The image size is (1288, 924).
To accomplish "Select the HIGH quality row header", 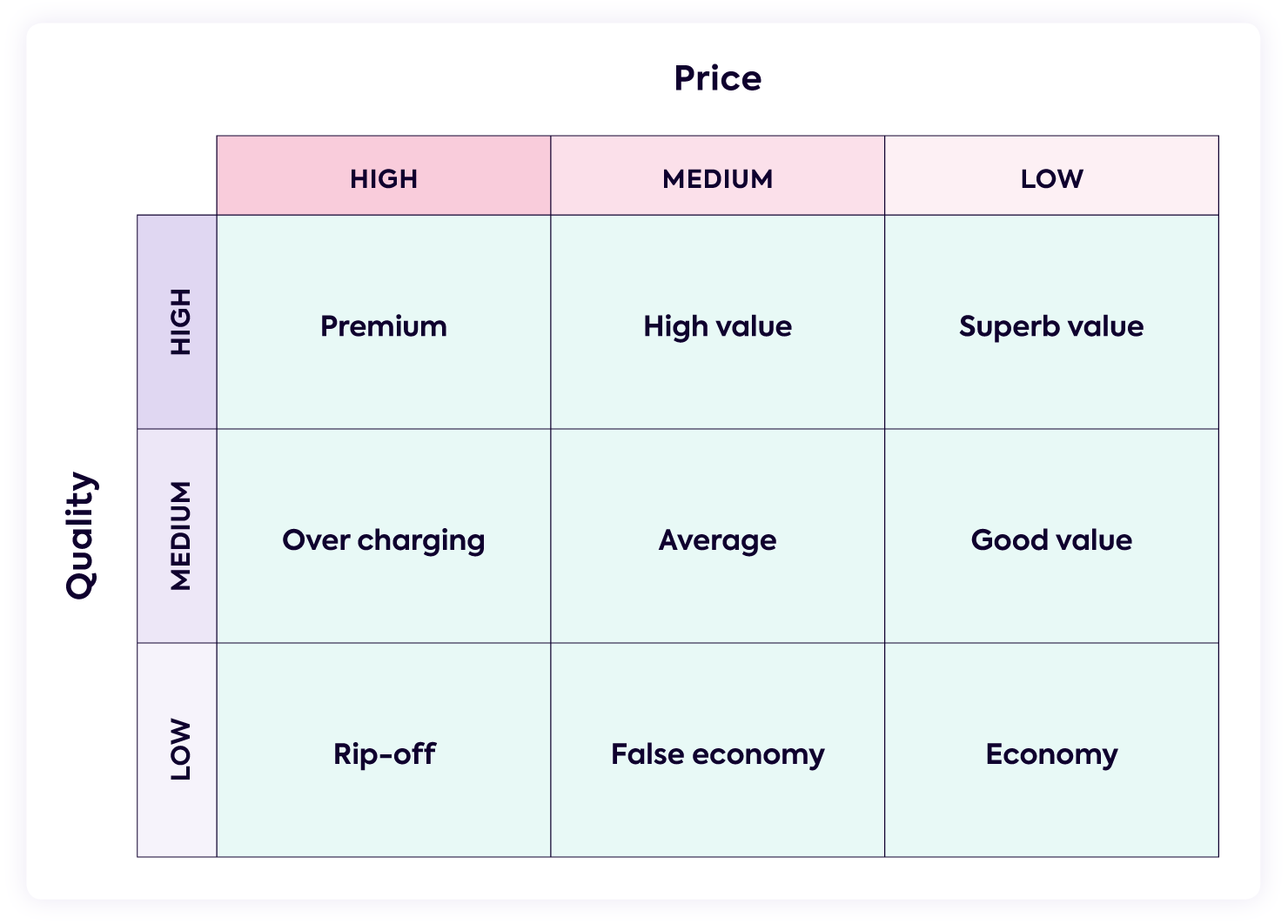I will click(x=178, y=322).
